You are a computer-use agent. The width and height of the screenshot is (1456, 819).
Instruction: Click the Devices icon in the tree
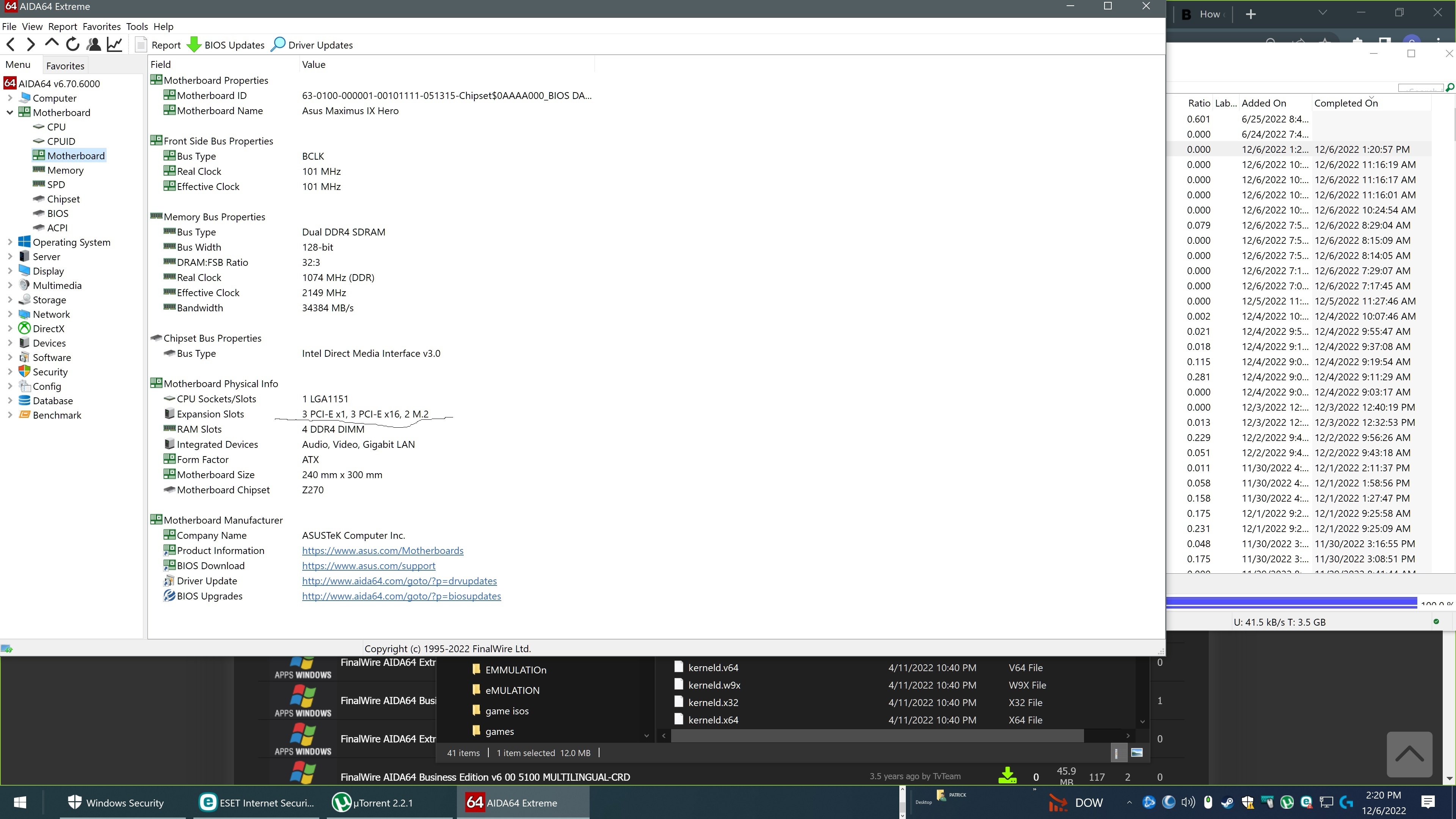(24, 342)
